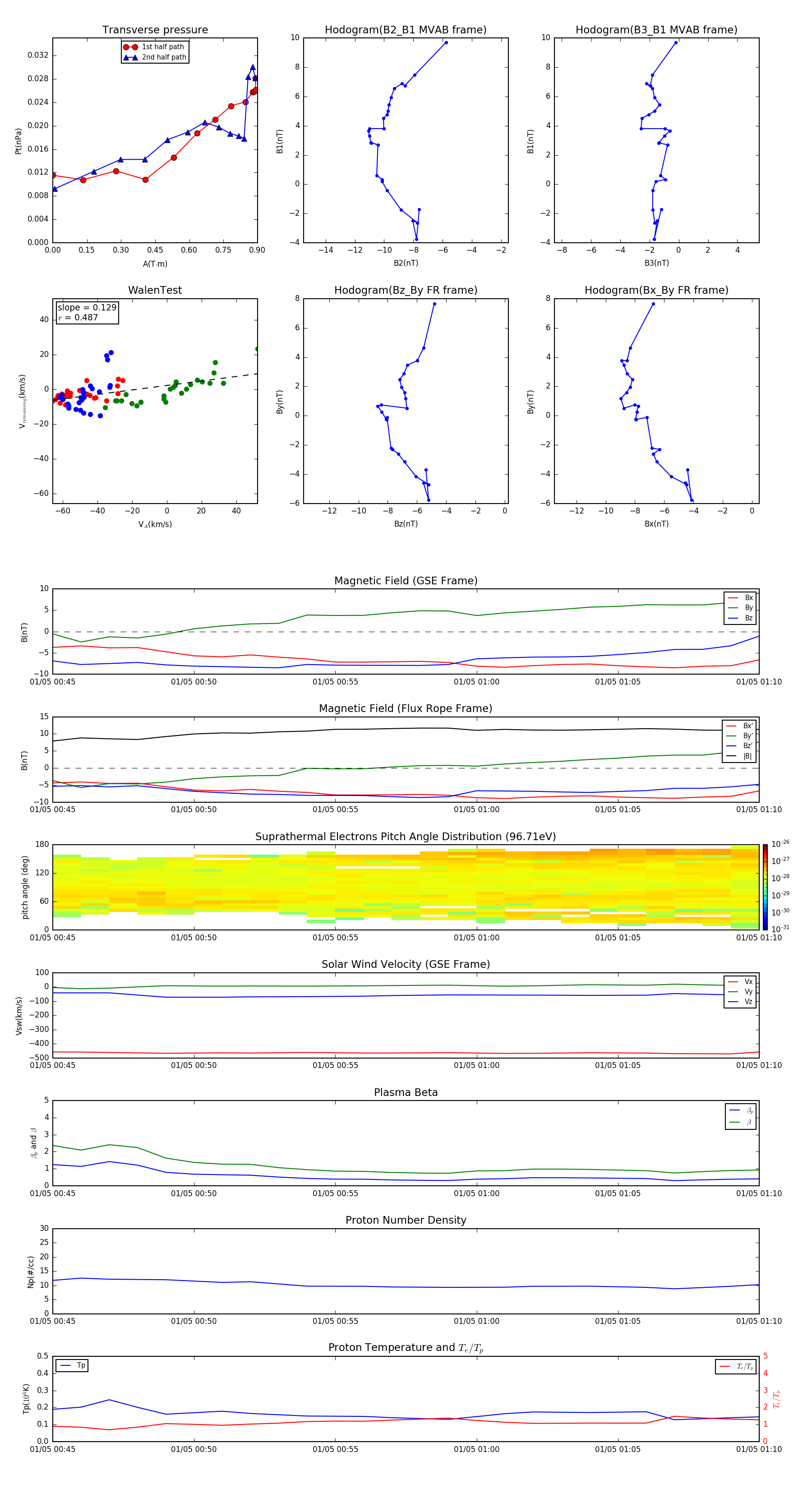The image size is (812, 1489).
Task: Click the 'Hodogram(B3_B1 MVAB frame)' title
Action: (x=656, y=30)
